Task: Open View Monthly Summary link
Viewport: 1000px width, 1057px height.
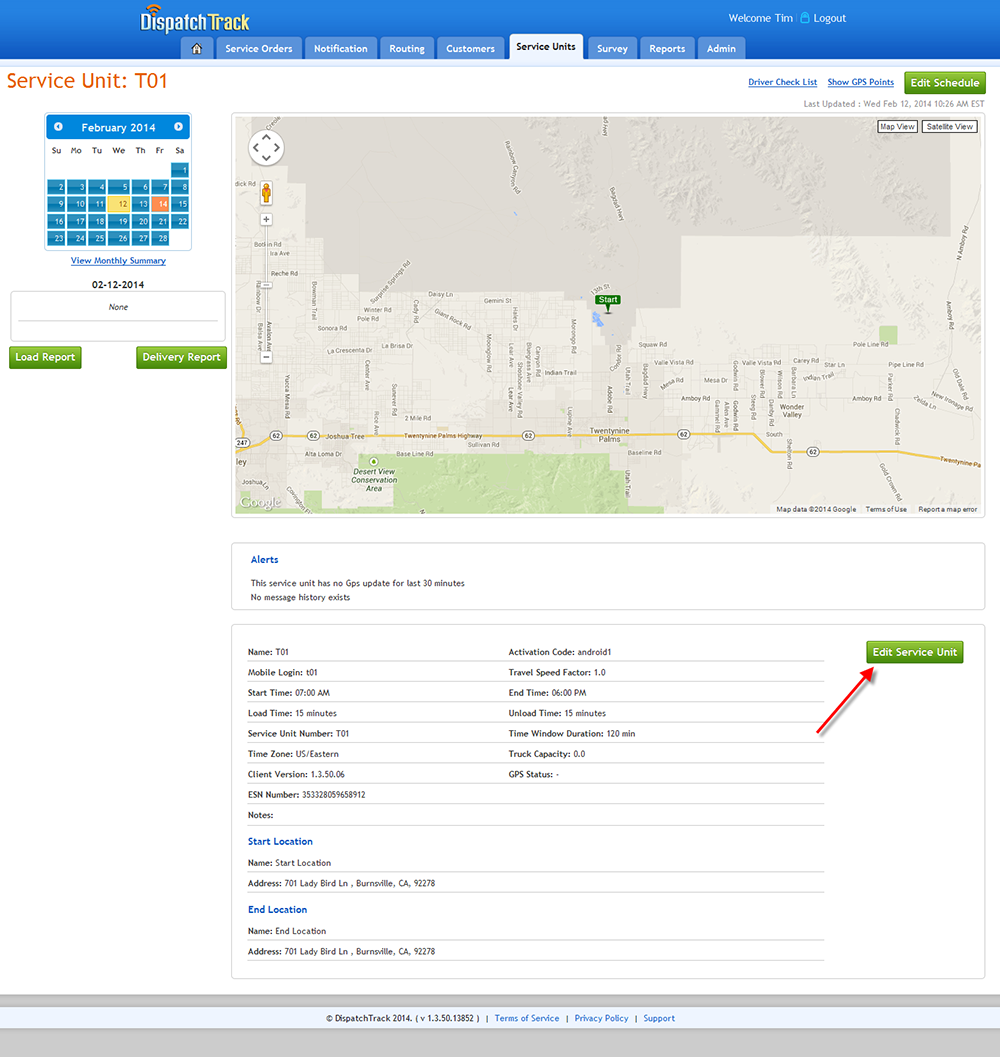Action: click(118, 261)
